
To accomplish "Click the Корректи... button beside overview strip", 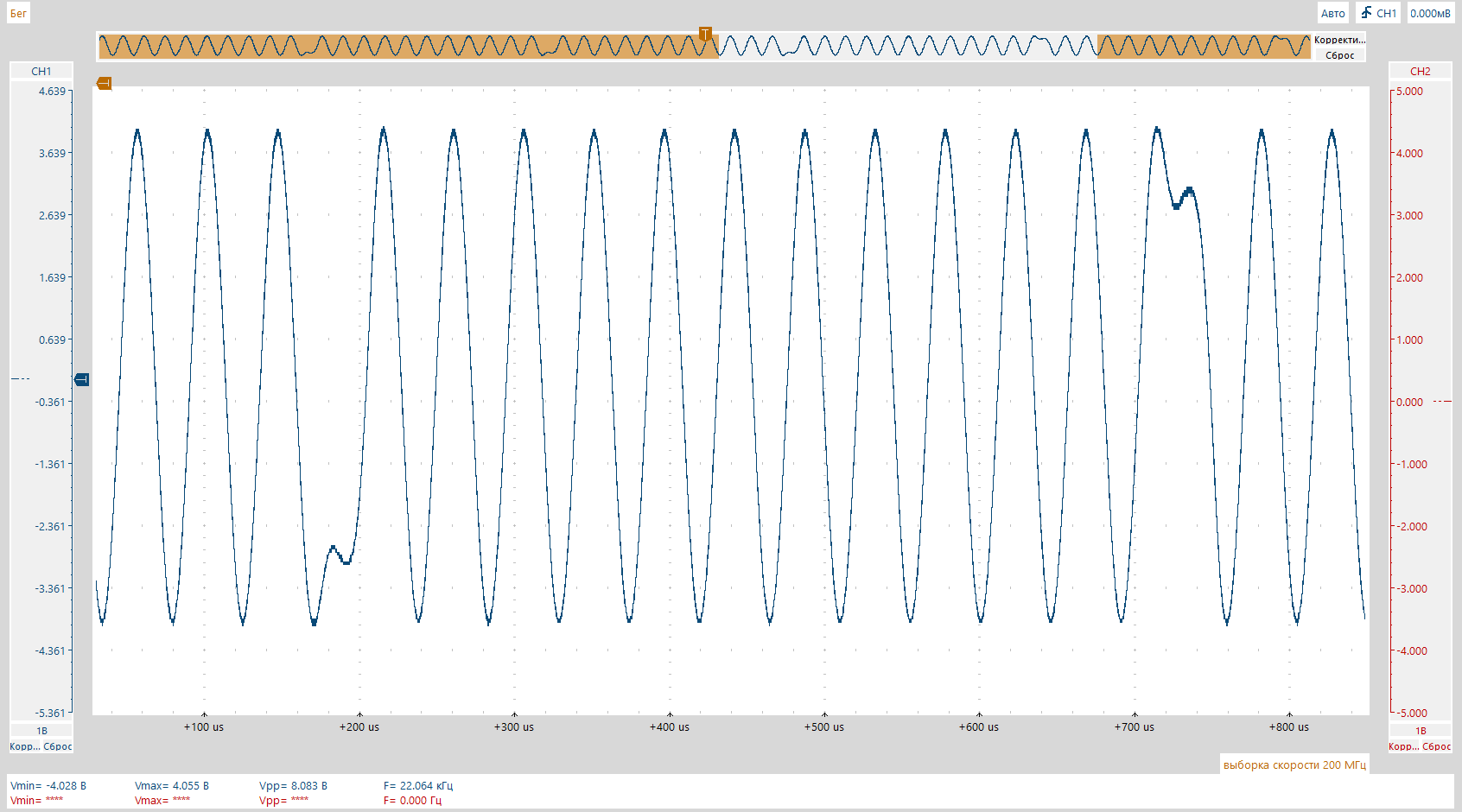I will click(1339, 40).
